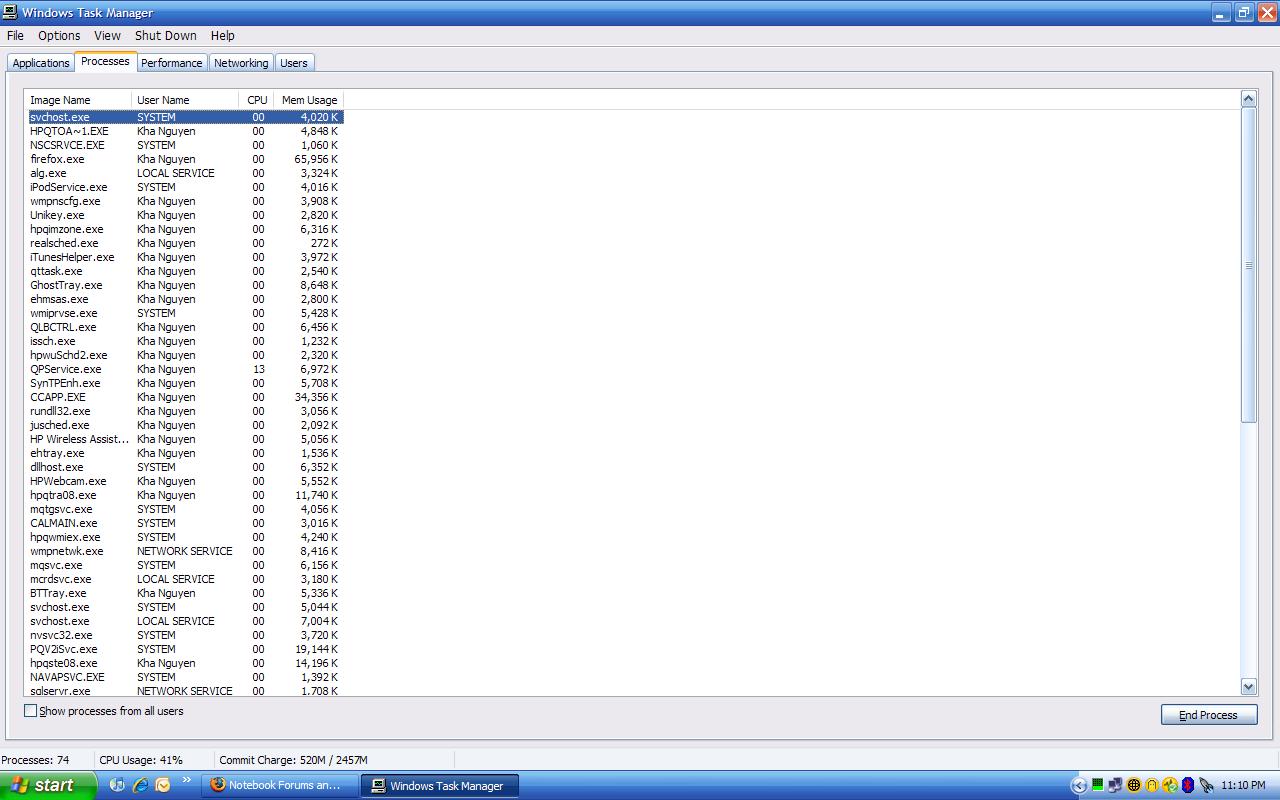Click the 65,956 K memory value
This screenshot has height=800, width=1280.
(x=316, y=159)
